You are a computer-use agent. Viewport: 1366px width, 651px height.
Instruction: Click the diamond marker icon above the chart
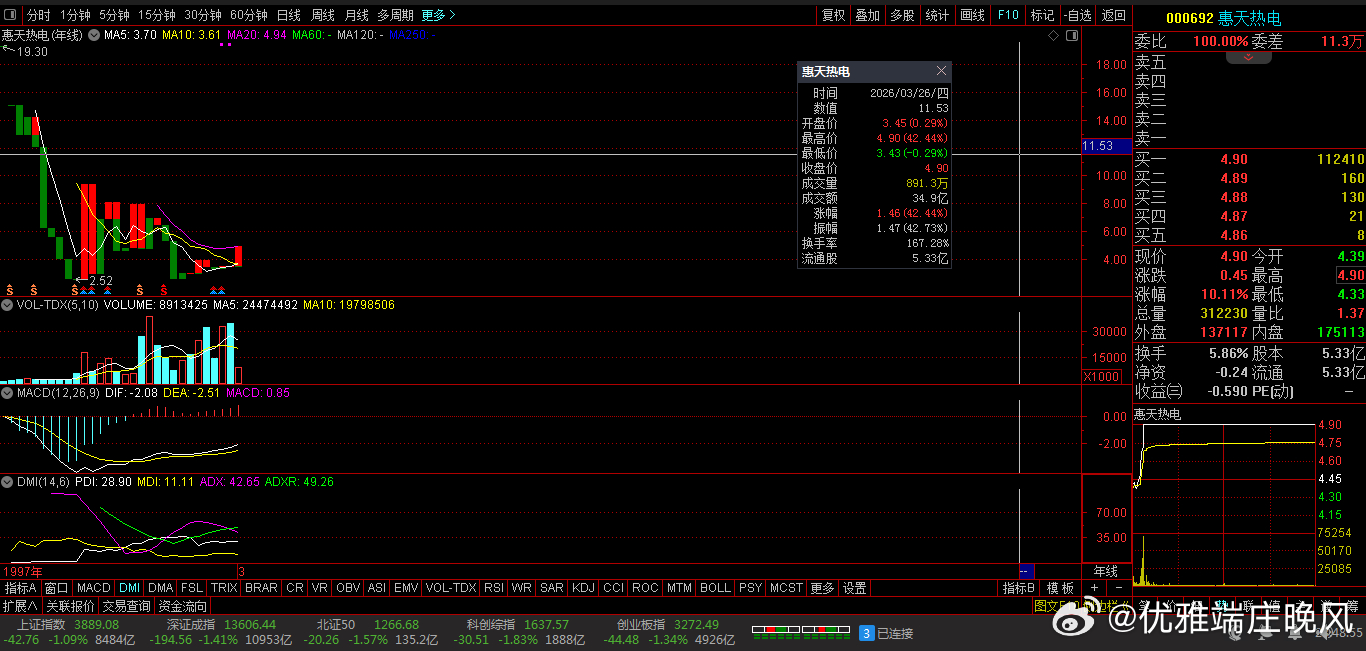coord(1053,35)
